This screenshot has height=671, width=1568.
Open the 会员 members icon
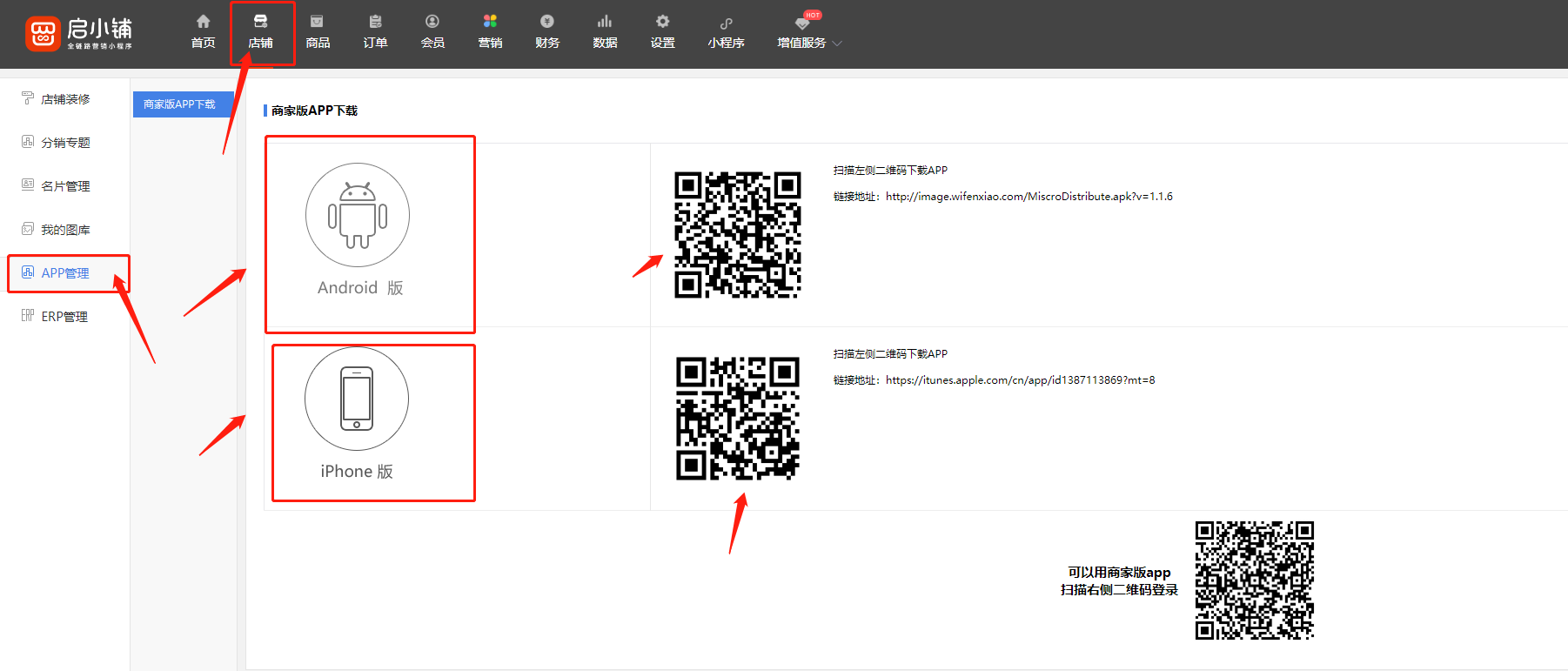[x=432, y=22]
